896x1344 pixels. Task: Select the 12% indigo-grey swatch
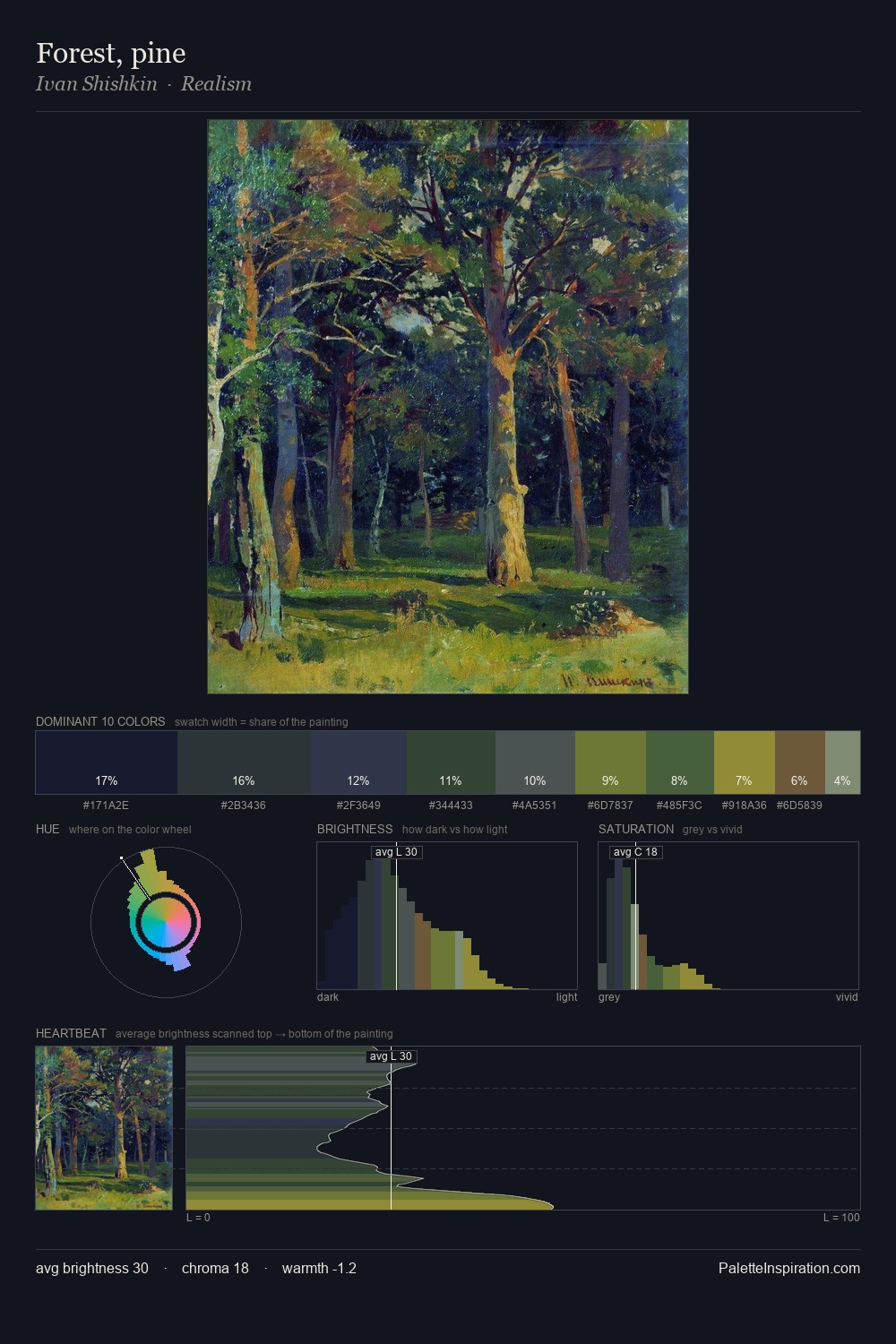pos(358,762)
